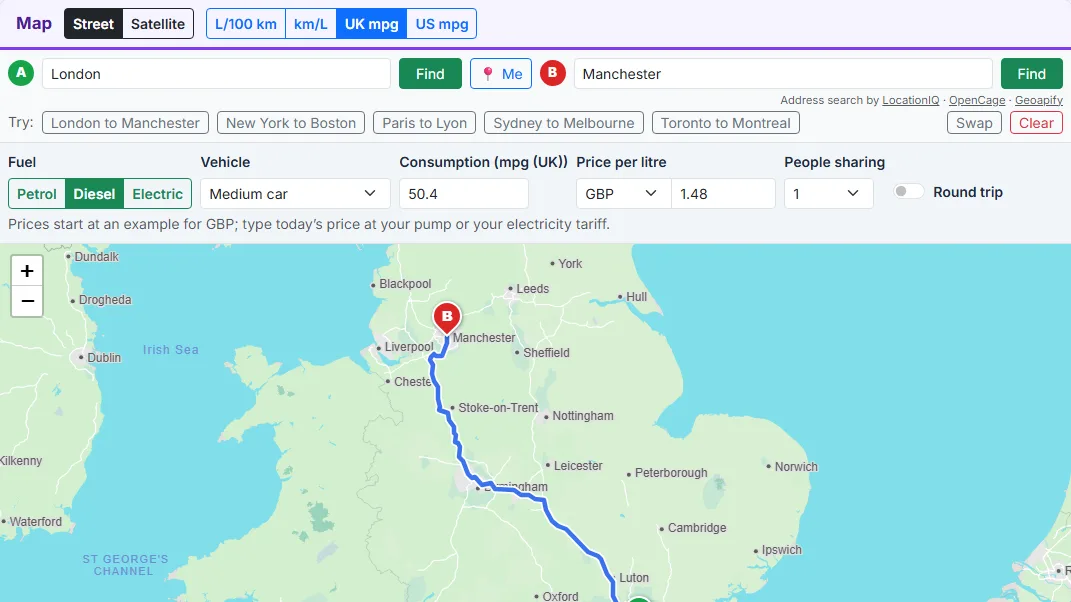
Task: Try the Sydney to Melbourne example
Action: pyautogui.click(x=564, y=123)
